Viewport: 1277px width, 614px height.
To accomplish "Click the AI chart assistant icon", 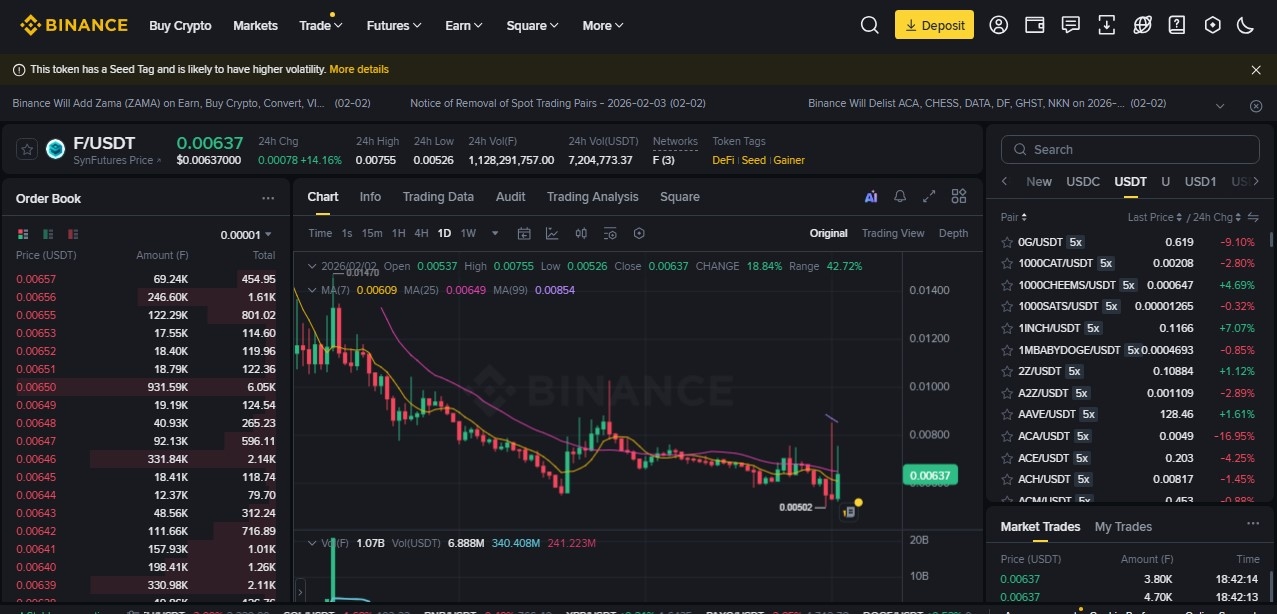I will click(x=871, y=196).
